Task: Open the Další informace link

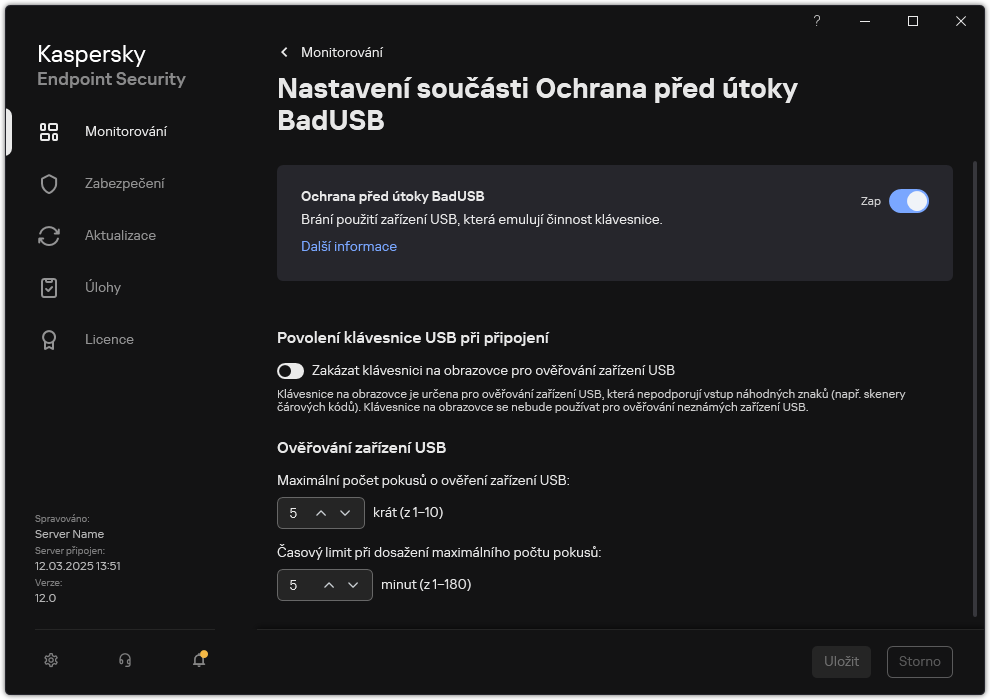Action: click(x=348, y=246)
